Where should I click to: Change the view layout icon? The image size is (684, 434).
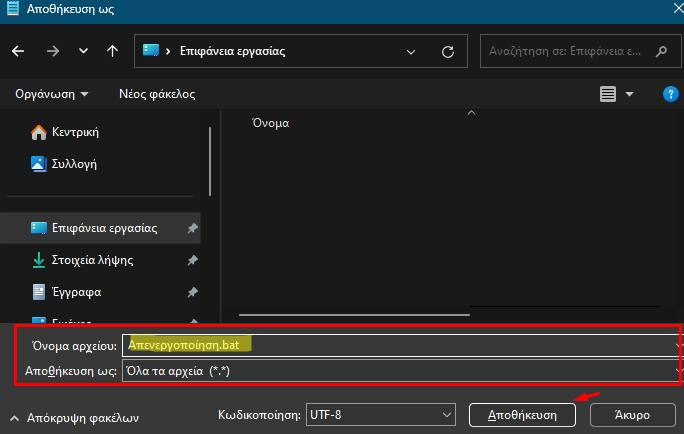[607, 94]
